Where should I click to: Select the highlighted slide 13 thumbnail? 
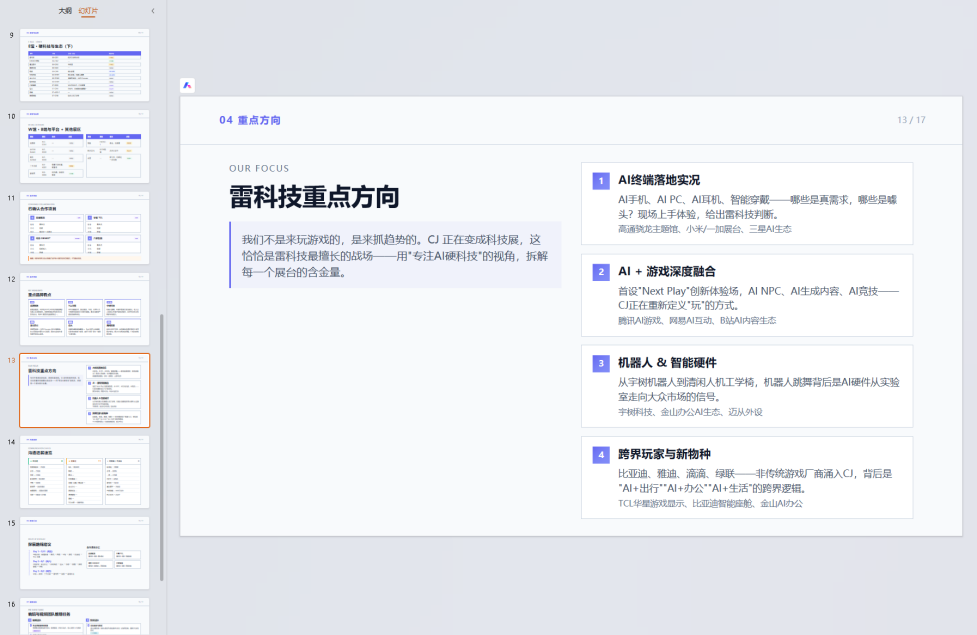(x=85, y=390)
